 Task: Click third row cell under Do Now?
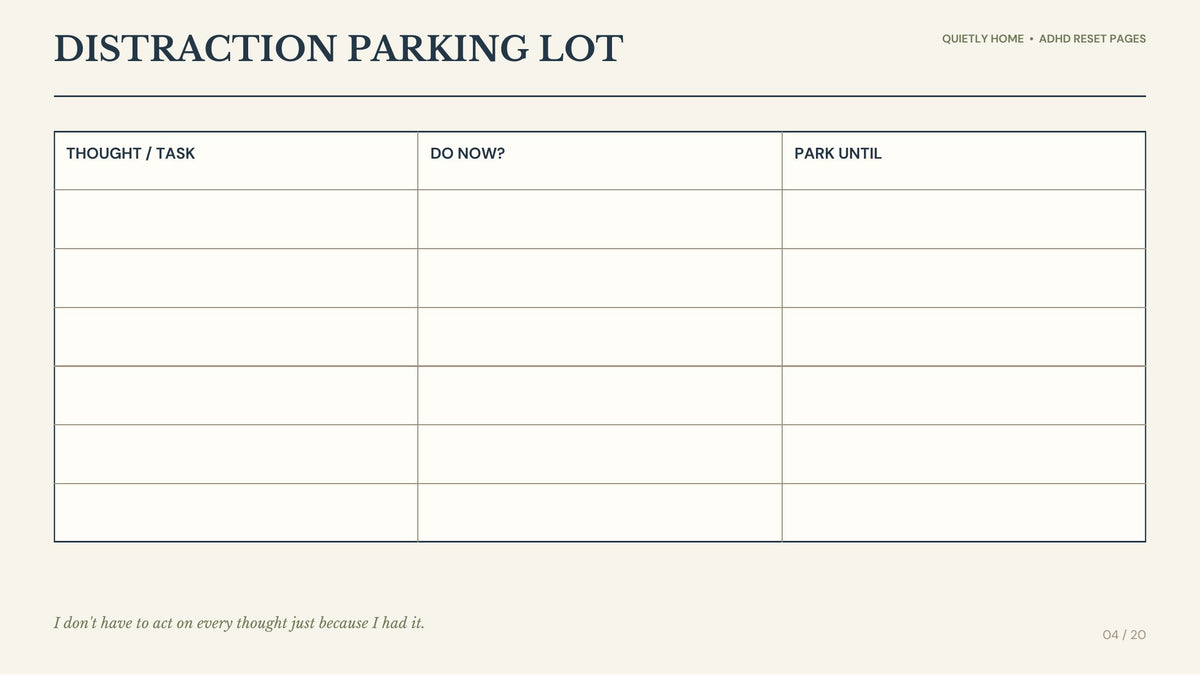pyautogui.click(x=600, y=337)
